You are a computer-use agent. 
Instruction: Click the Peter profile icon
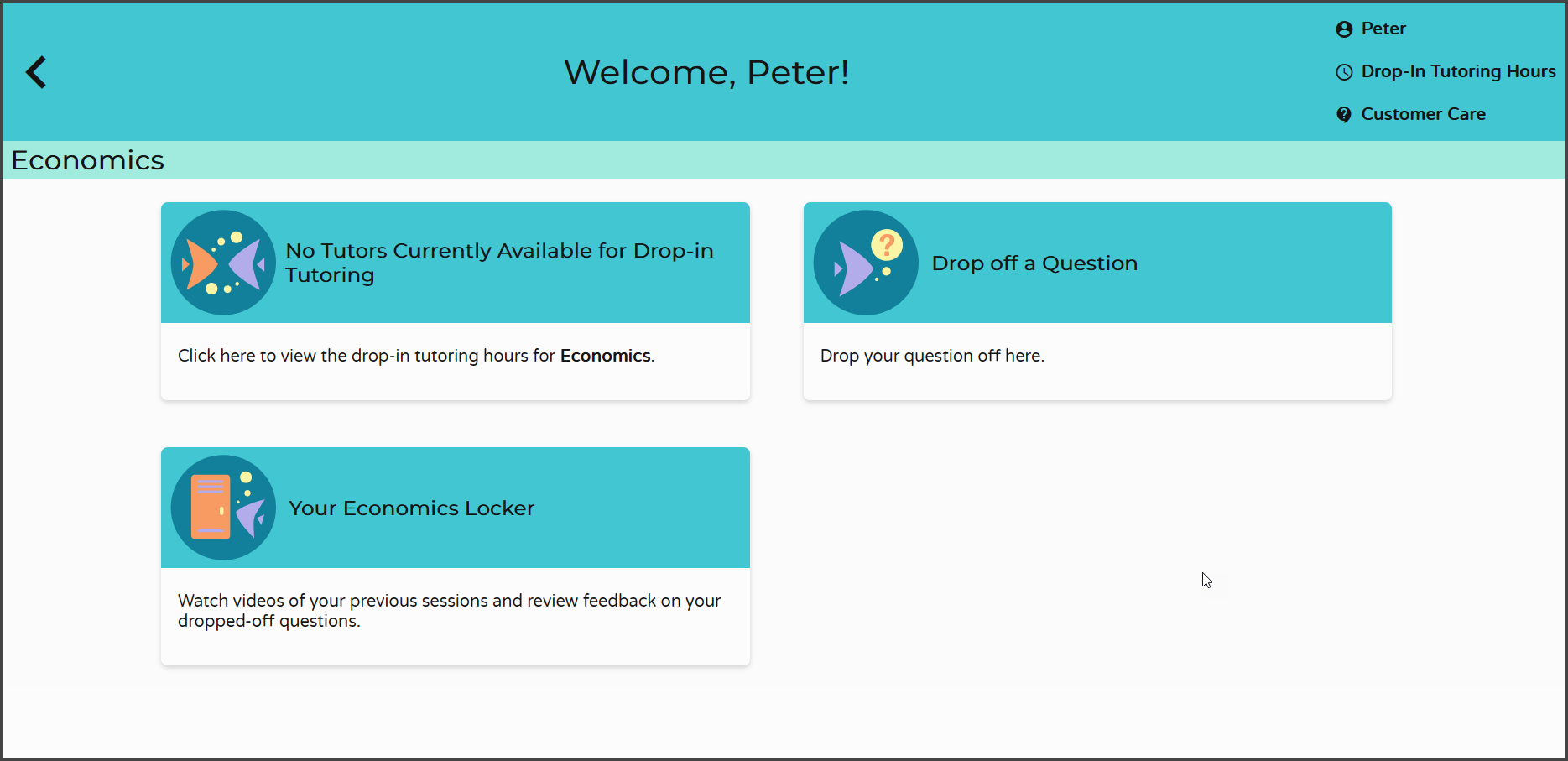coord(1343,28)
